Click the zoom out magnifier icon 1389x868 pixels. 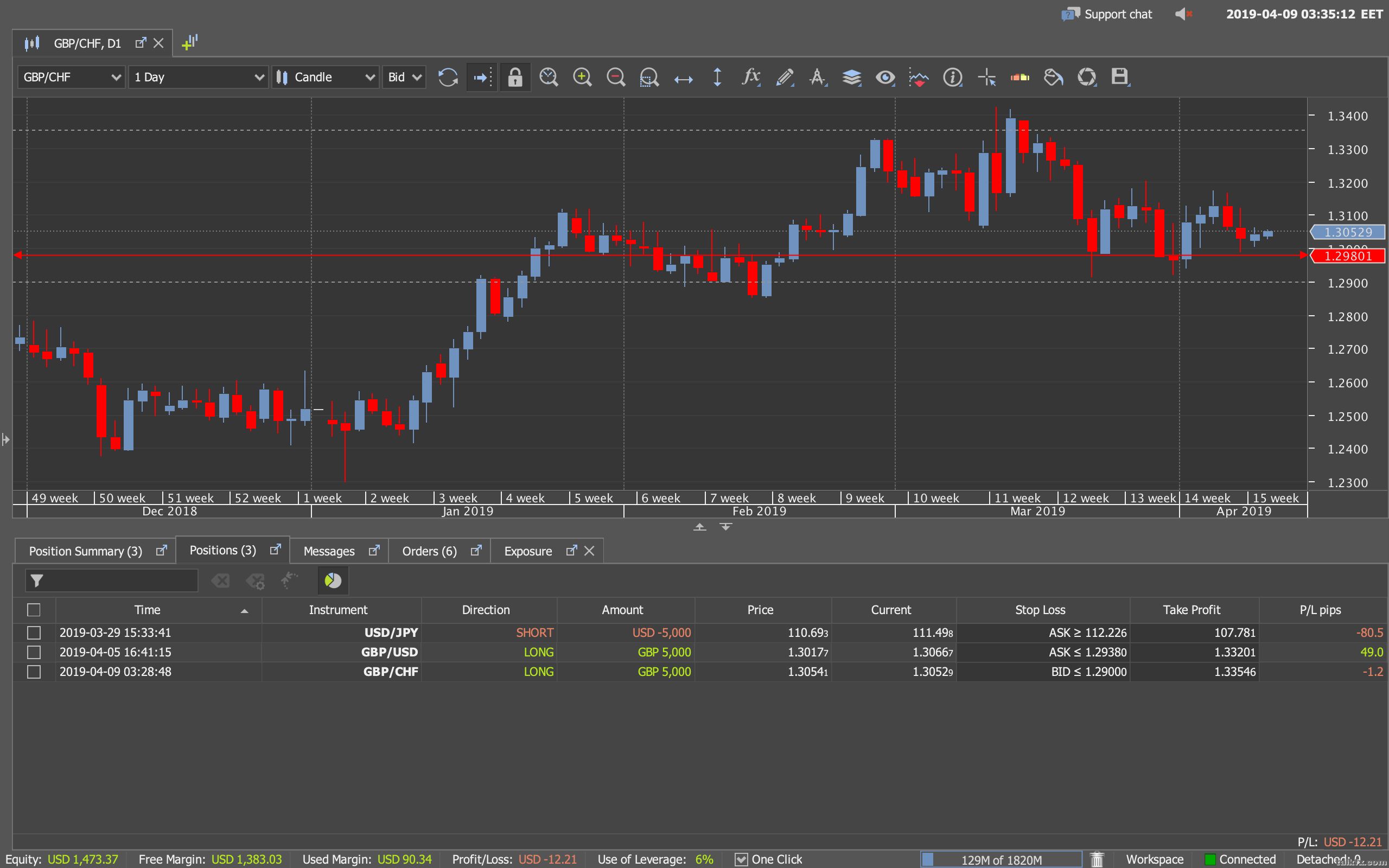616,77
